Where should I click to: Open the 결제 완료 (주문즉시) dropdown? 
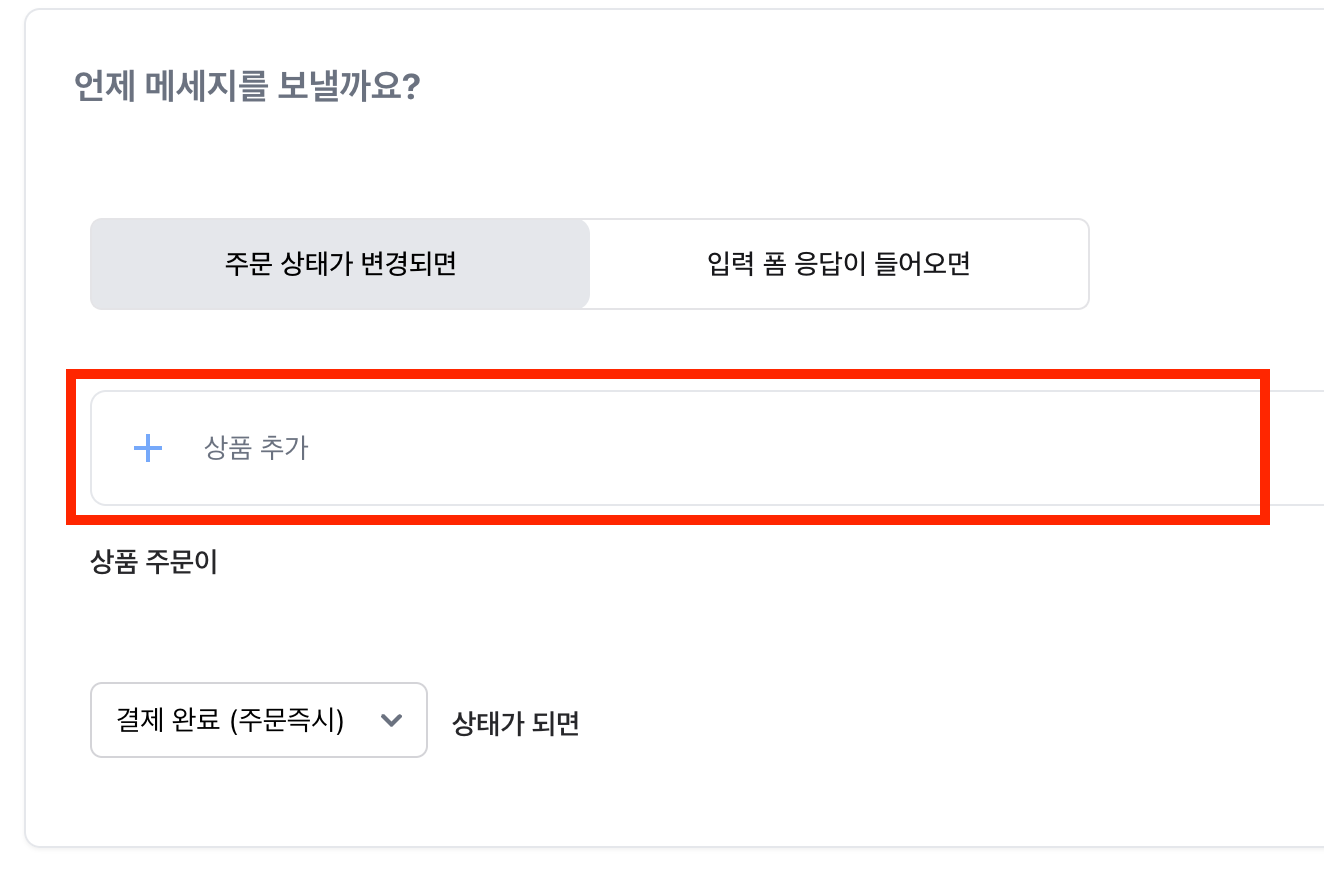[x=258, y=720]
